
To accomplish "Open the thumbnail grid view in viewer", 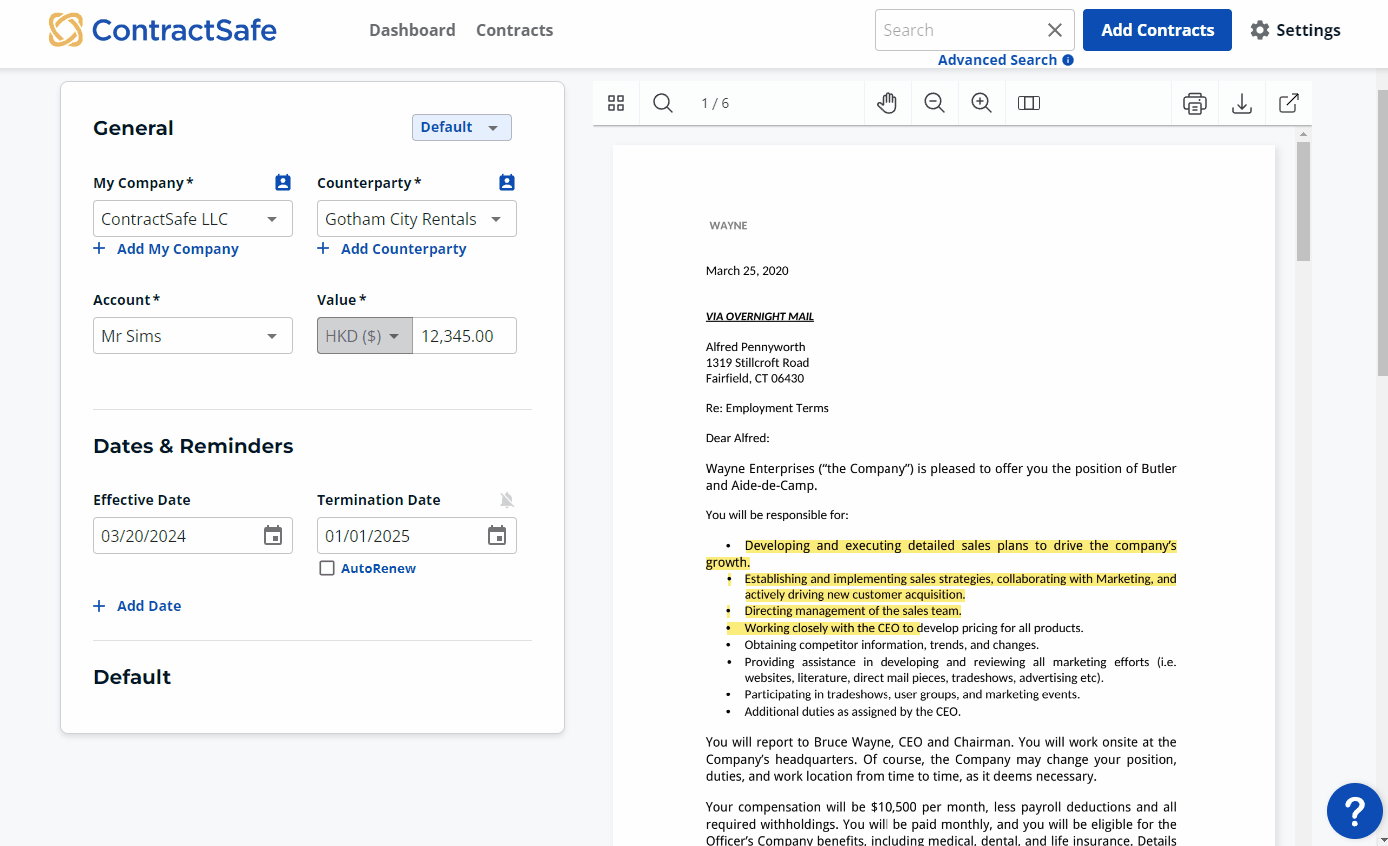I will pos(616,103).
